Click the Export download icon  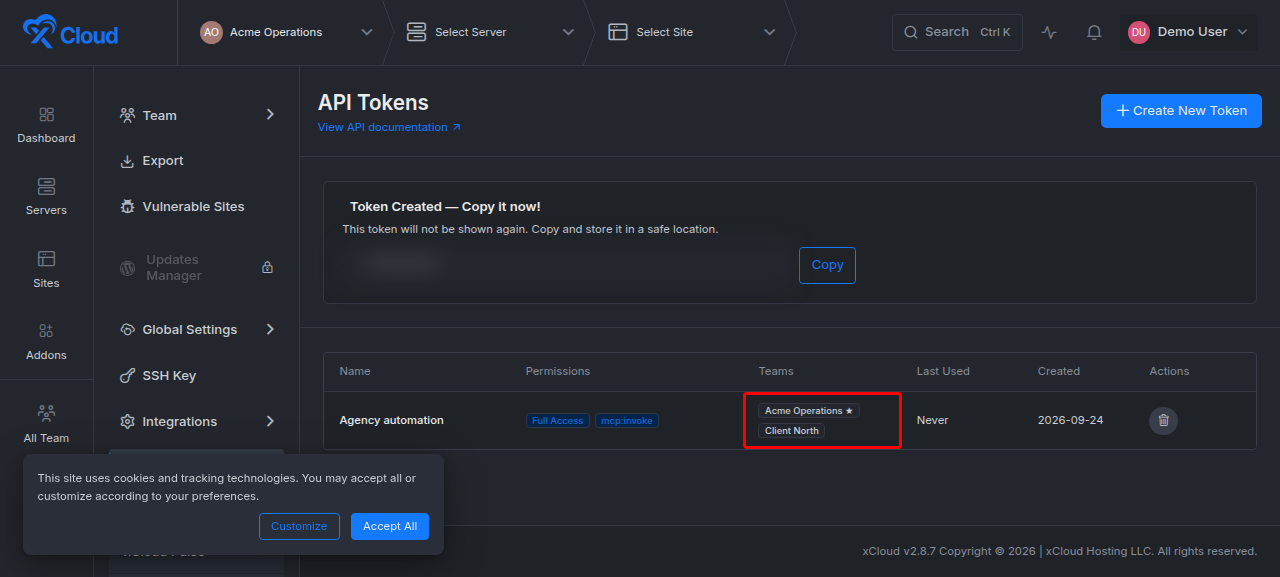(x=127, y=161)
